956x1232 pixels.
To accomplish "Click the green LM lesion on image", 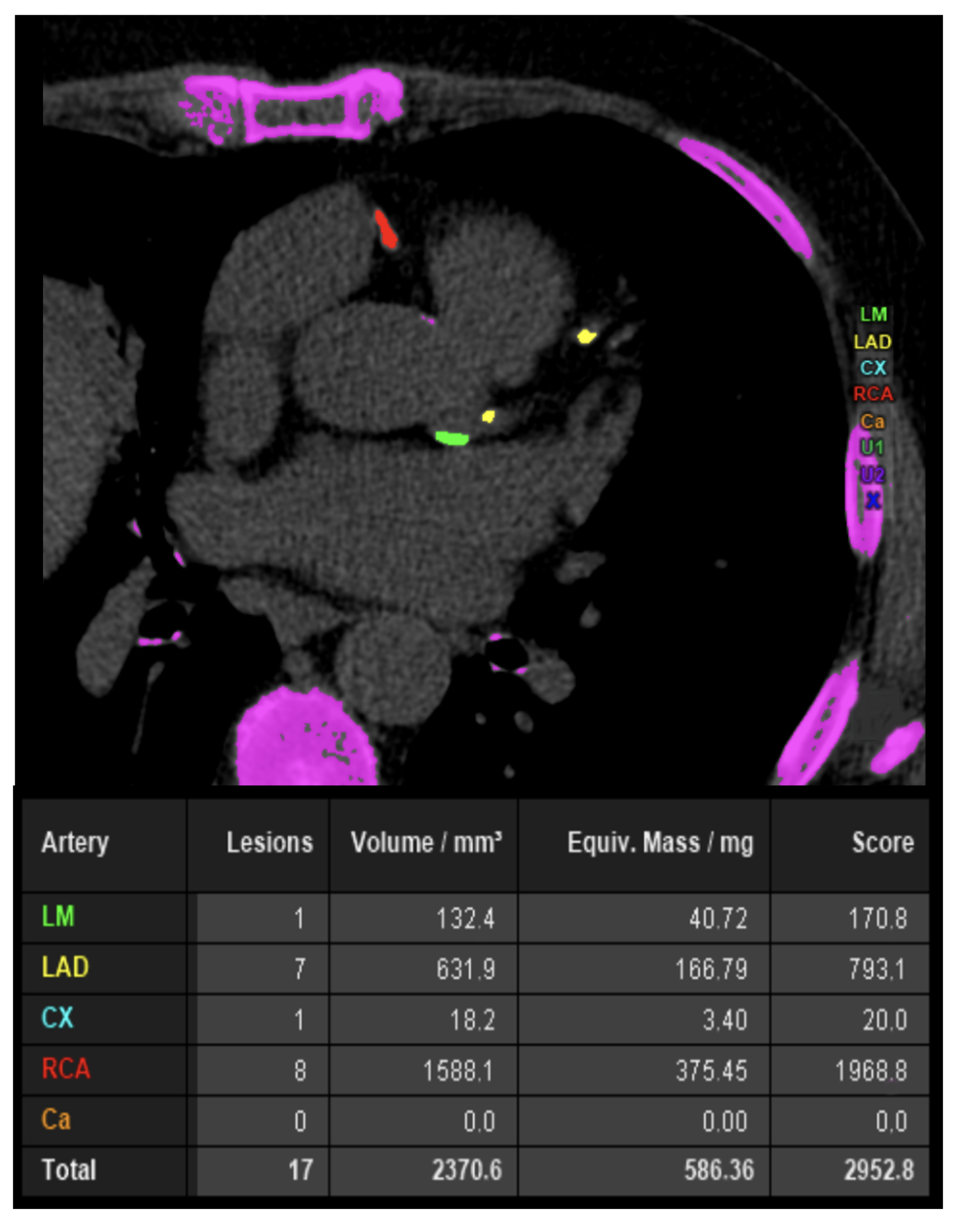I will [452, 438].
